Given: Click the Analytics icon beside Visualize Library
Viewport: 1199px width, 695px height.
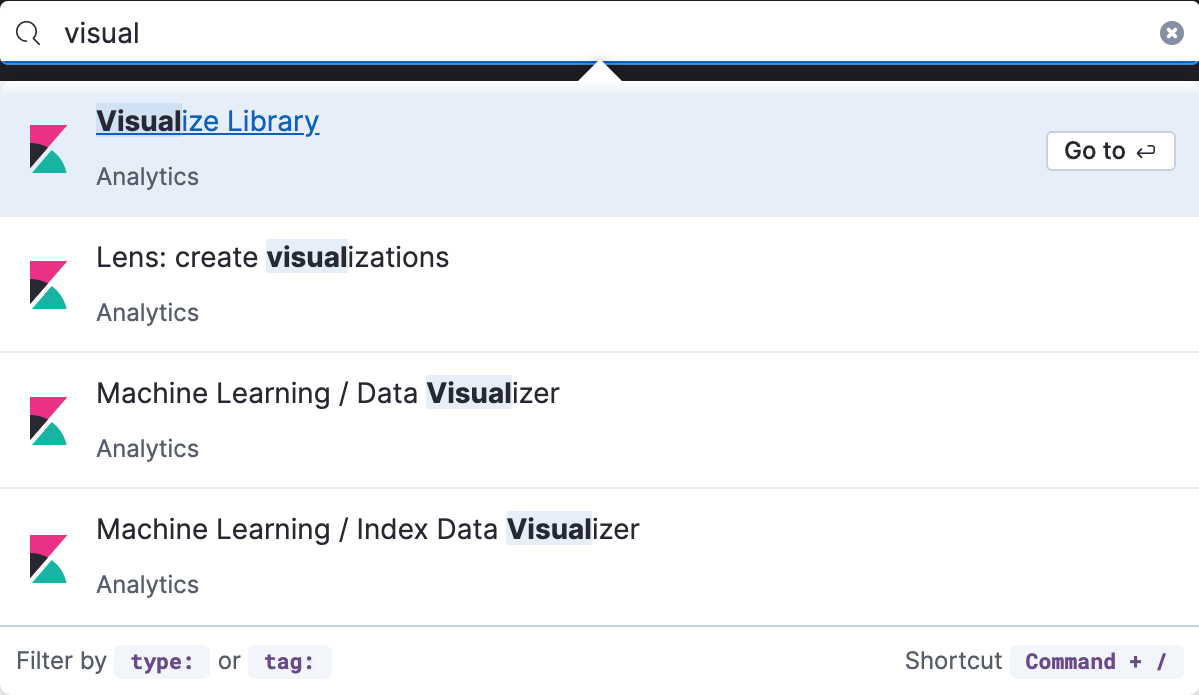Looking at the screenshot, I should click(48, 148).
